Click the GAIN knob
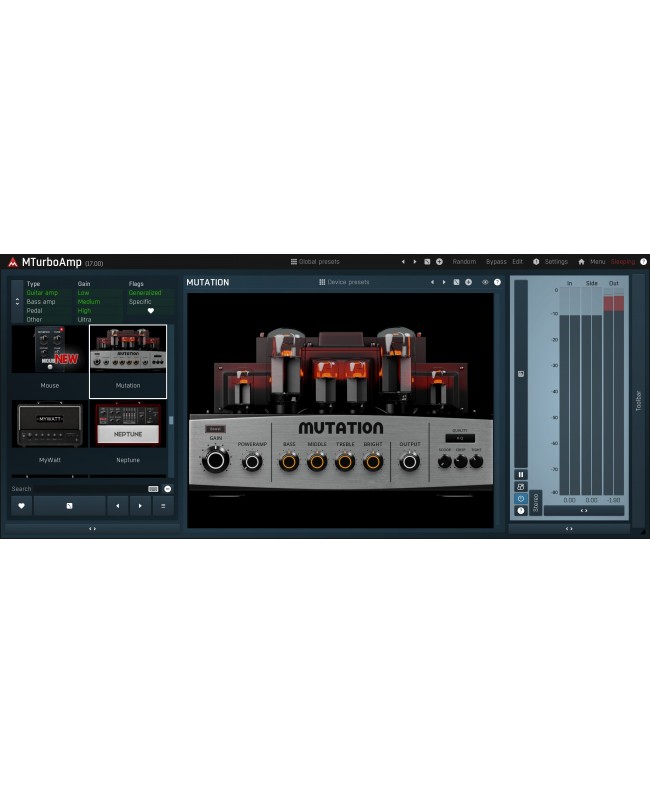 pyautogui.click(x=216, y=460)
